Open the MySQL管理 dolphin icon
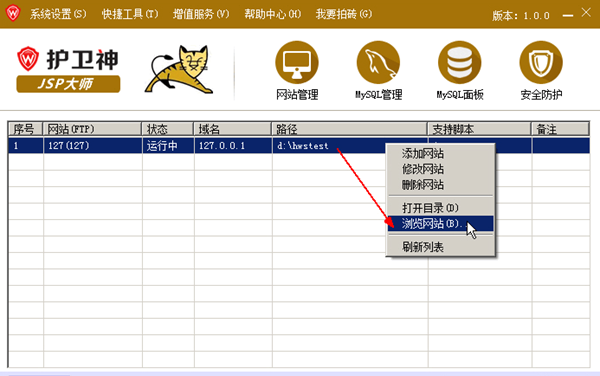Screen dimensions: 600x376 [378, 62]
